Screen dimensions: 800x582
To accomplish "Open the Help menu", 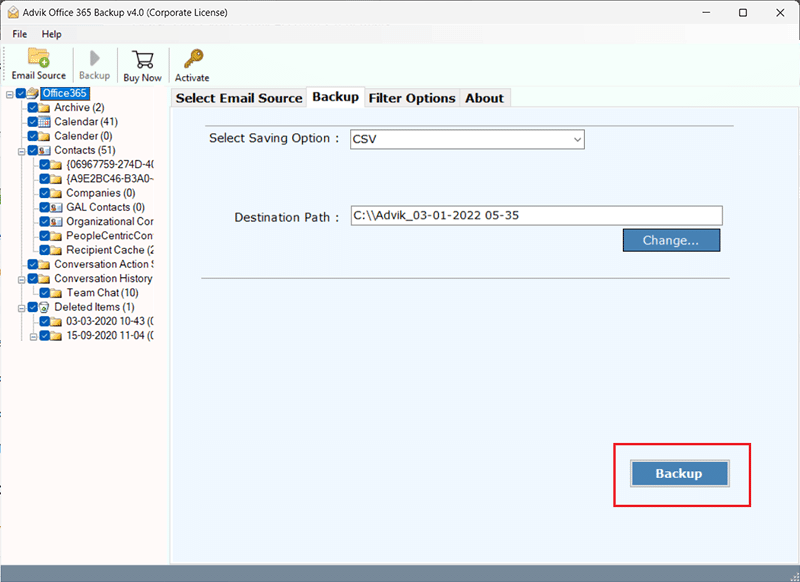I will 52,34.
